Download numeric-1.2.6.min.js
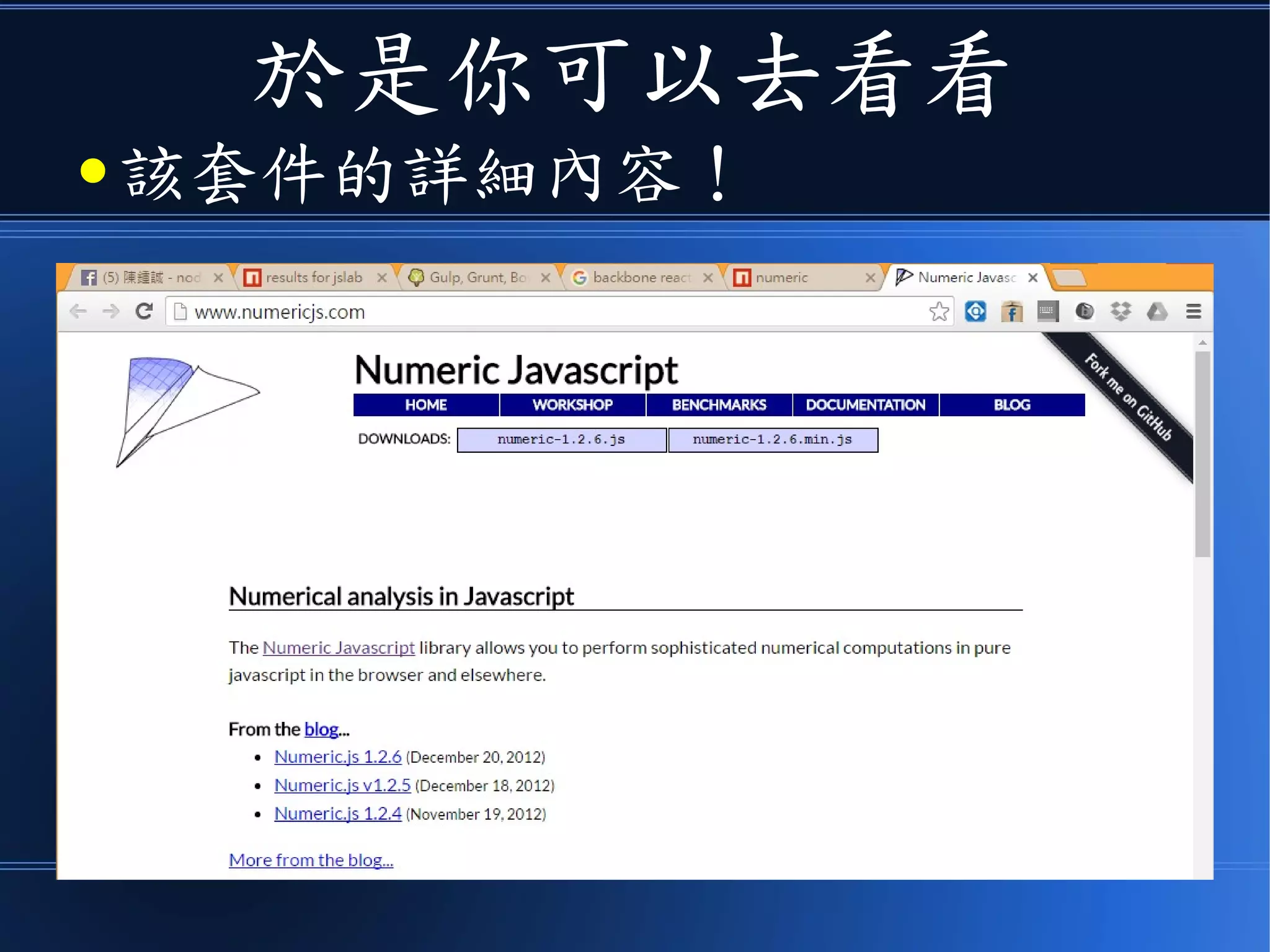 pos(773,440)
